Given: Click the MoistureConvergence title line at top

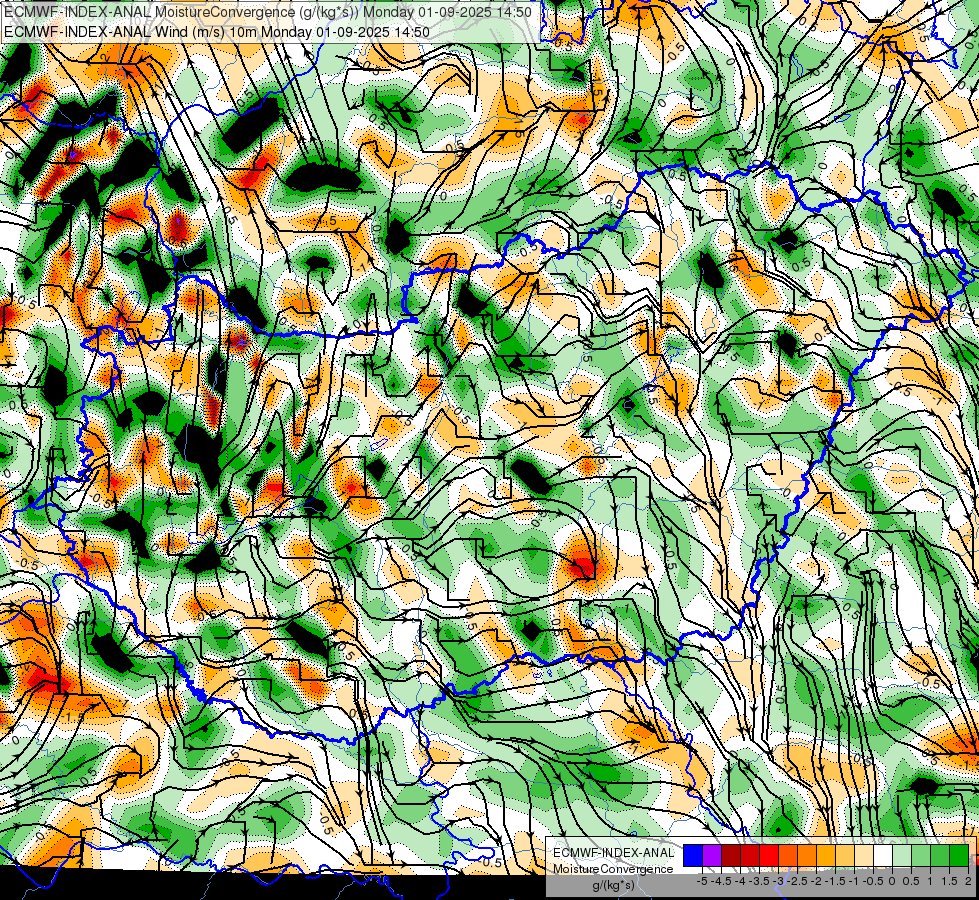Looking at the screenshot, I should pos(267,12).
